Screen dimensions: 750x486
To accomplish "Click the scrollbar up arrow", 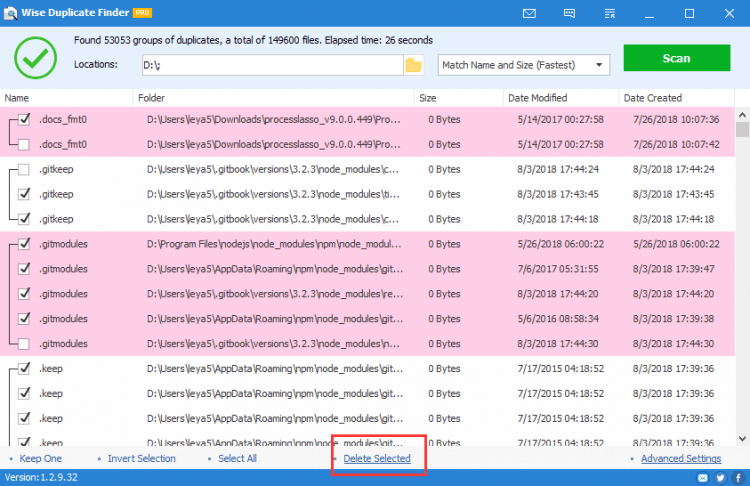I will point(742,115).
